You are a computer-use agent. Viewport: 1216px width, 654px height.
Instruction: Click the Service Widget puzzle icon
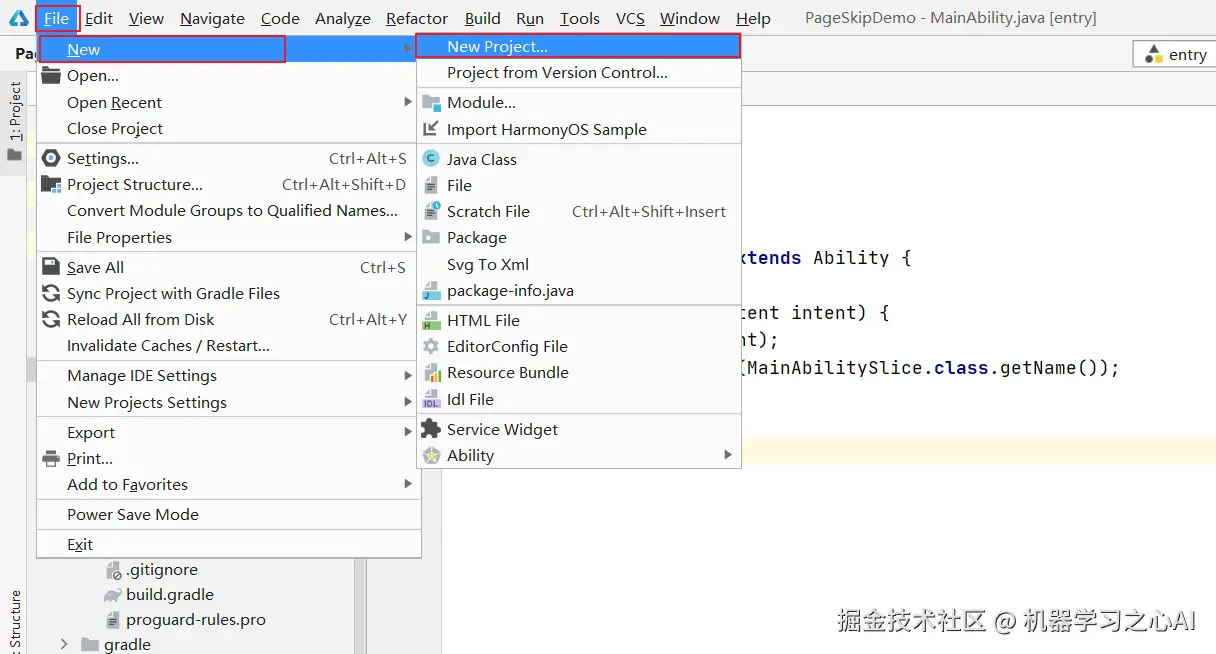coord(431,429)
